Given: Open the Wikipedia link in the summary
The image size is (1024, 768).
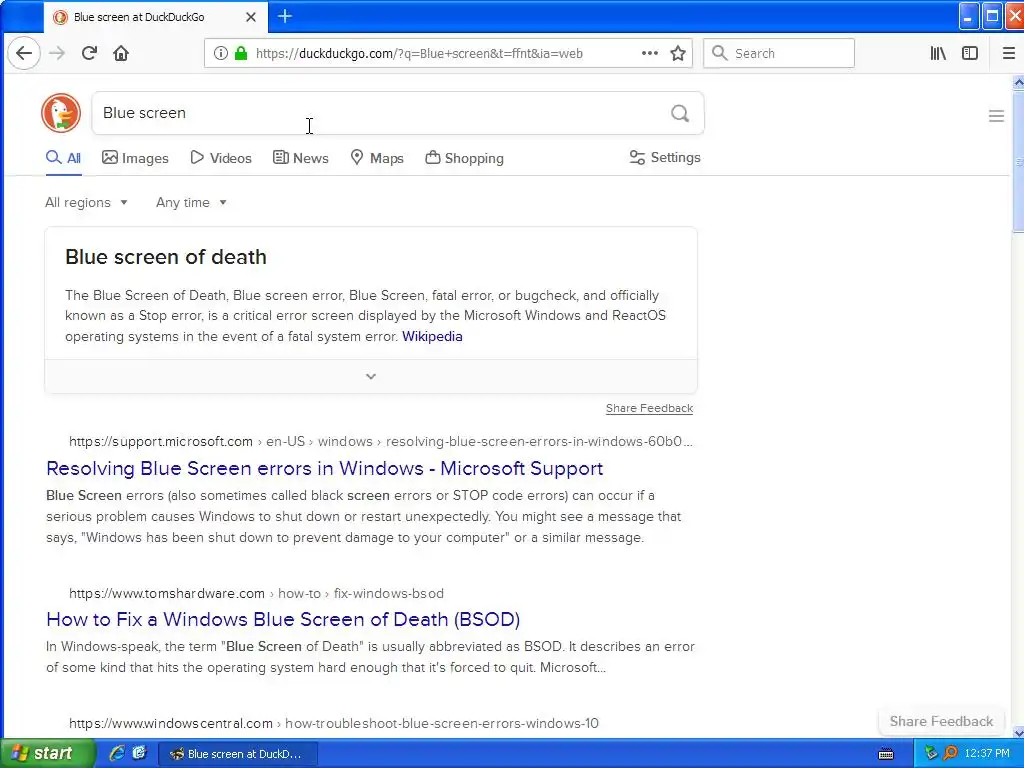Looking at the screenshot, I should point(432,336).
